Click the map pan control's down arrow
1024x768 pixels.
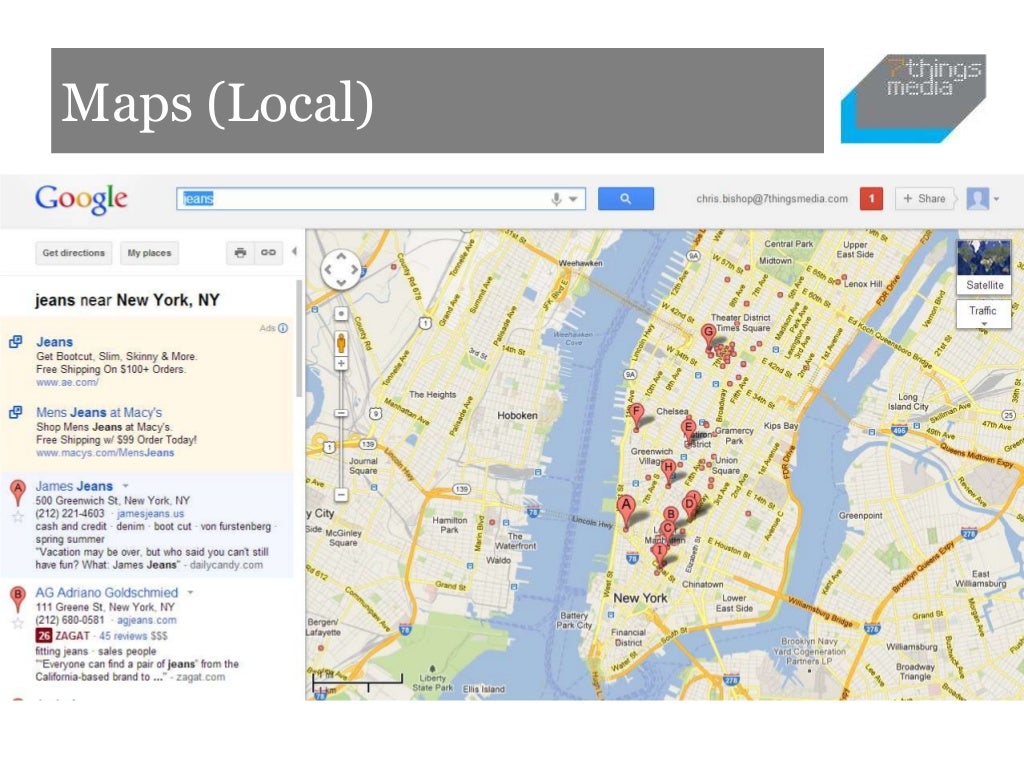(341, 282)
